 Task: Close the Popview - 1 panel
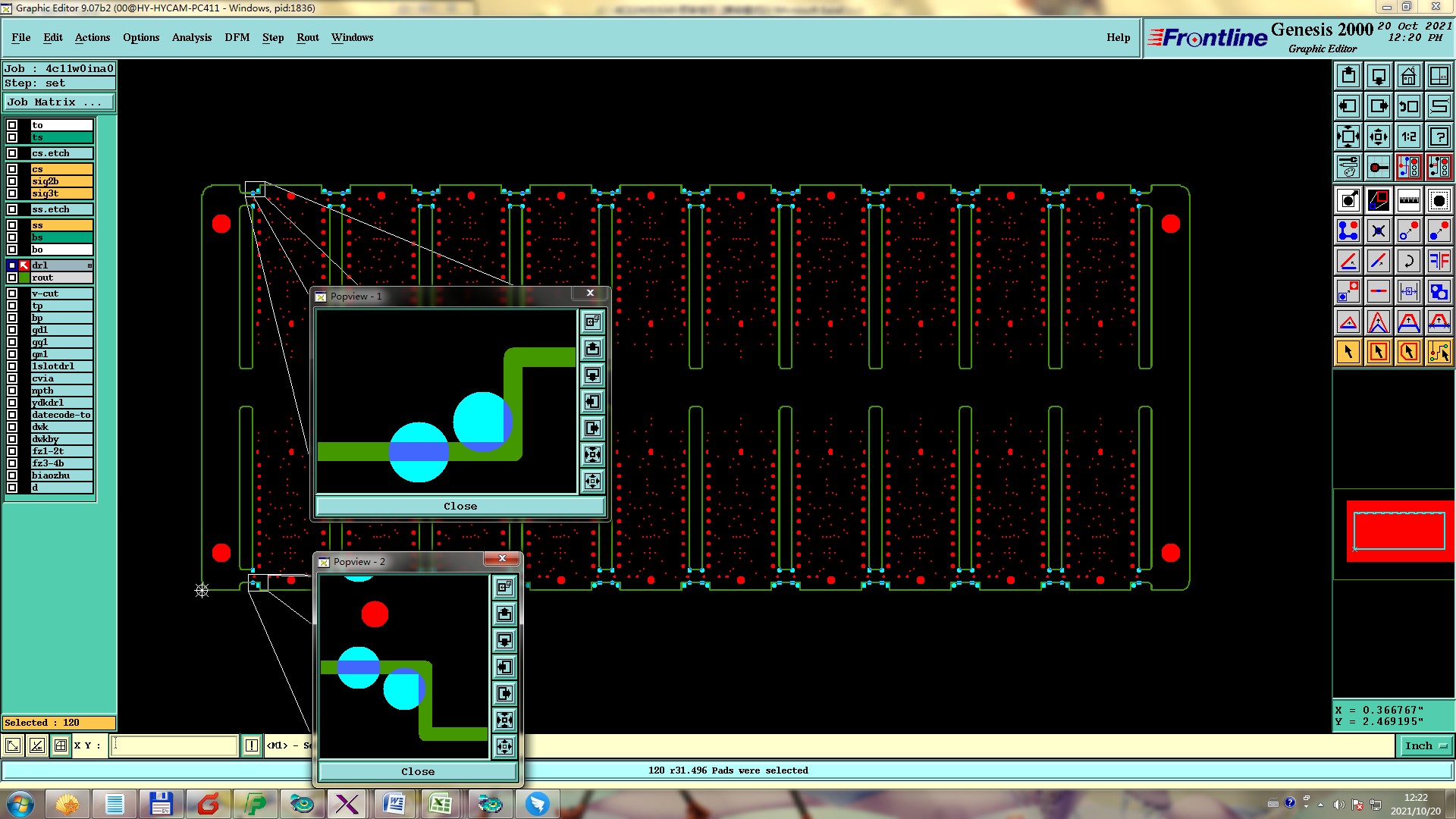tap(460, 506)
